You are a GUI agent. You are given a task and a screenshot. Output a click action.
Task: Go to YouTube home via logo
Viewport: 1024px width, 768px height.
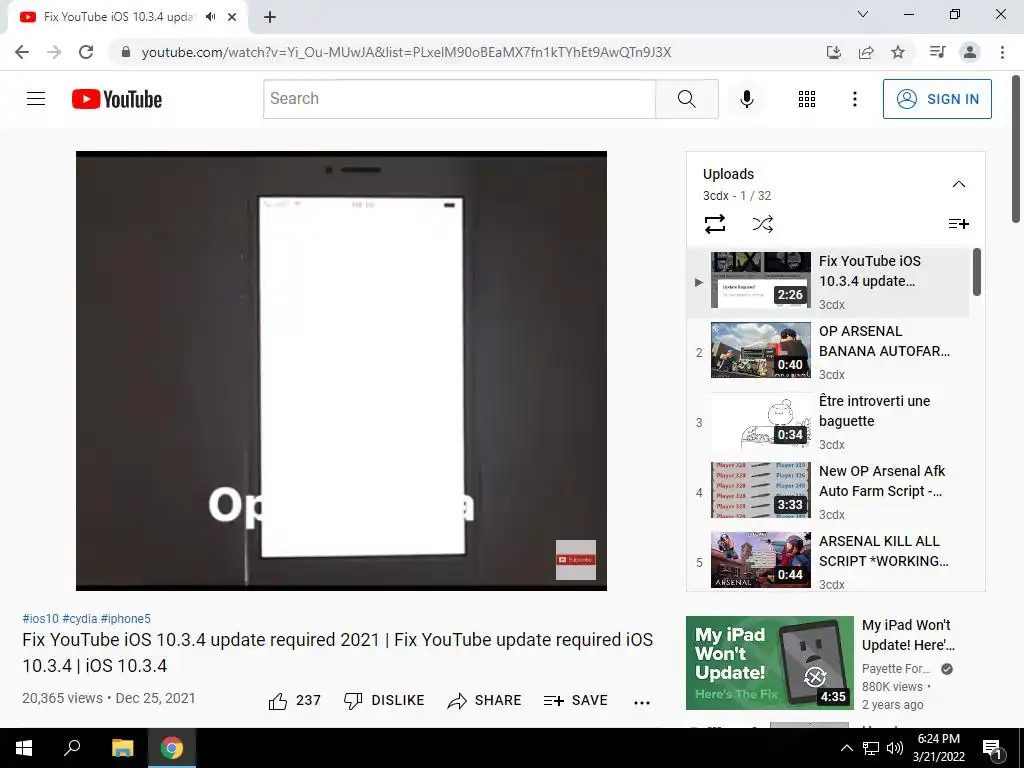(x=117, y=99)
